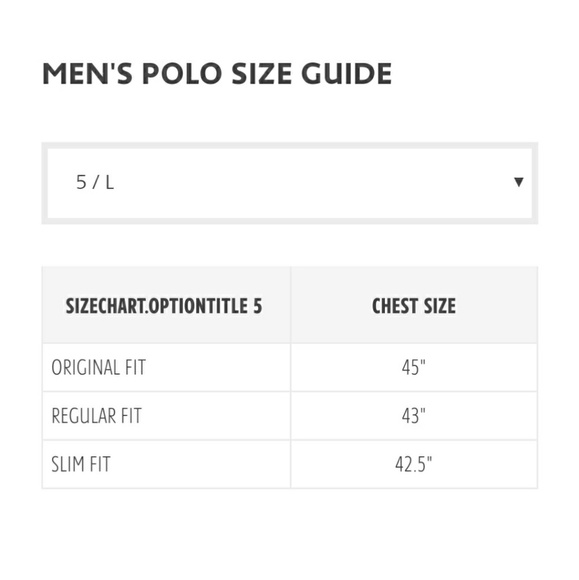Image resolution: width=579 pixels, height=580 pixels.
Task: Select the 43" chest size value
Action: click(x=414, y=416)
